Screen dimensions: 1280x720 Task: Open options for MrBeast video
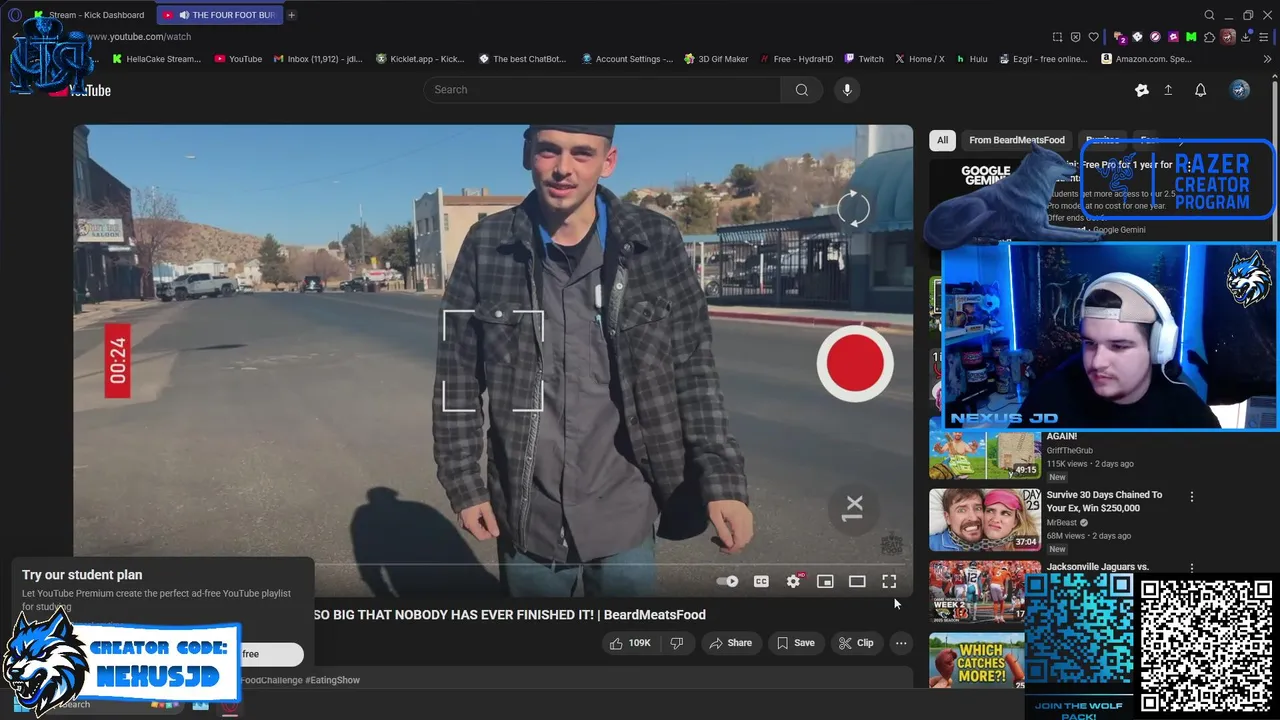[1191, 496]
